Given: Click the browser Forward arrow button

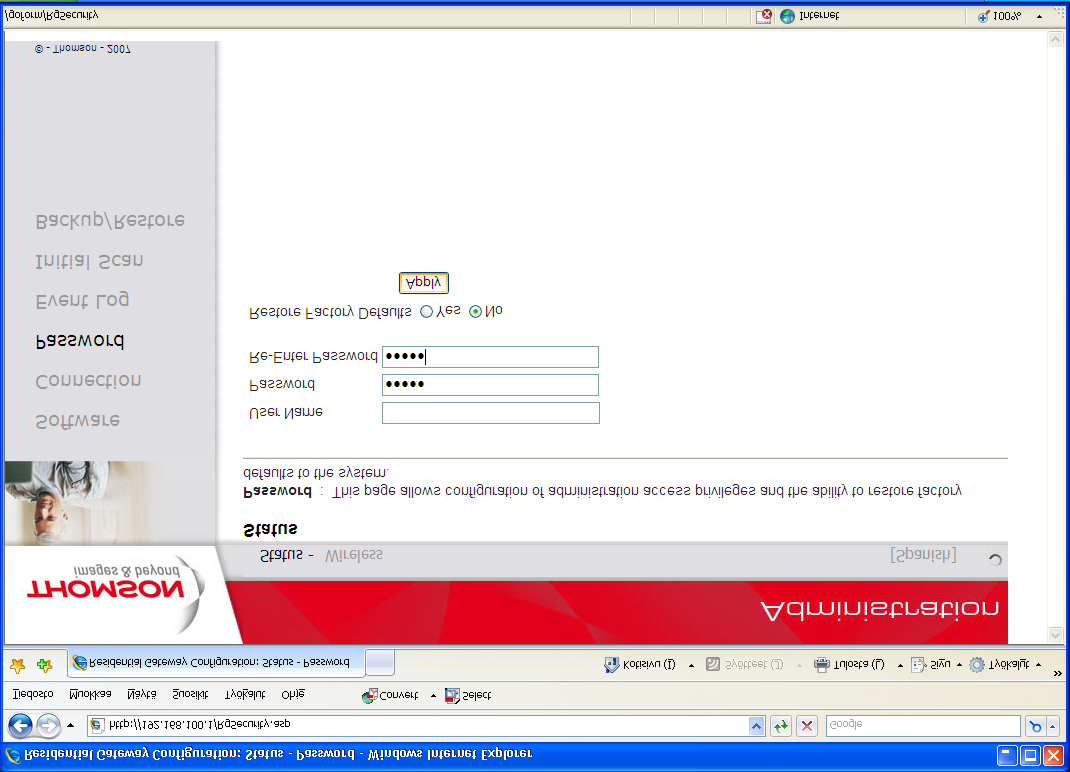Looking at the screenshot, I should 48,725.
